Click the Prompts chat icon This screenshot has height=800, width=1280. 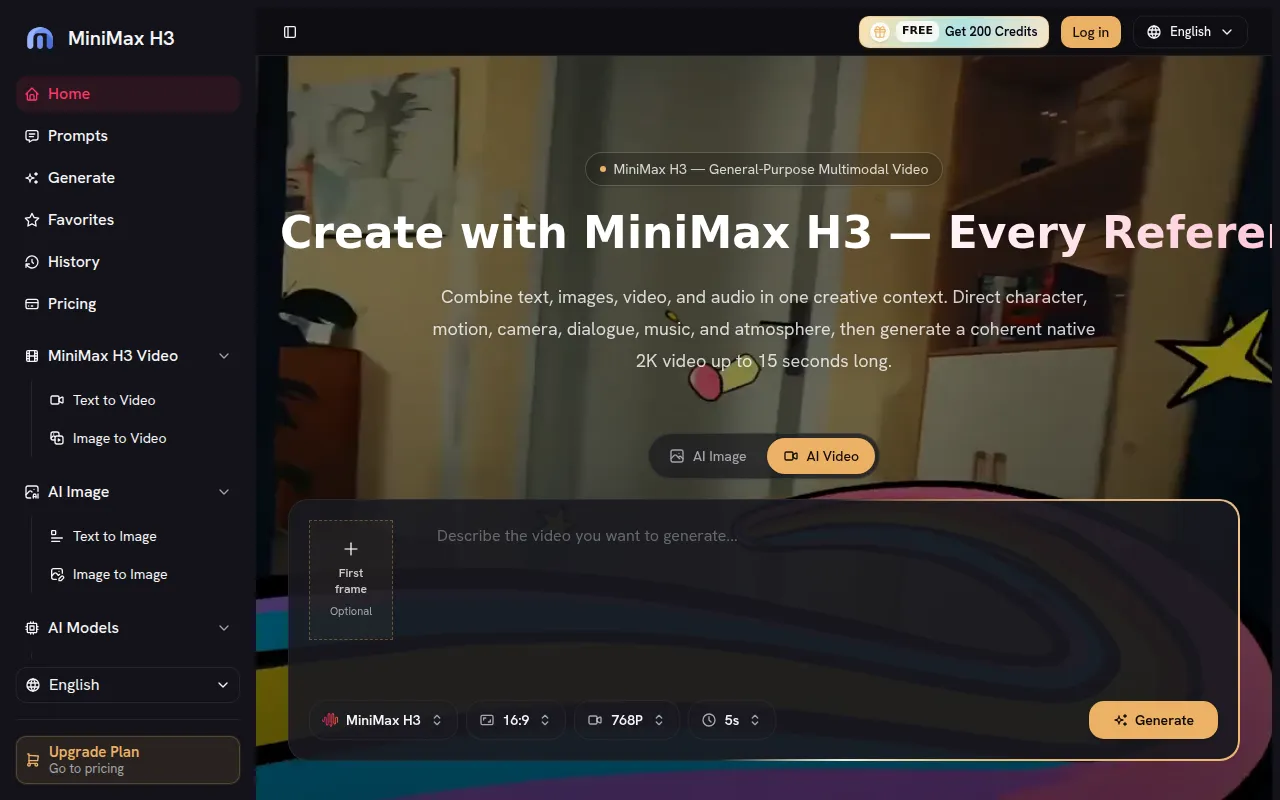[32, 136]
